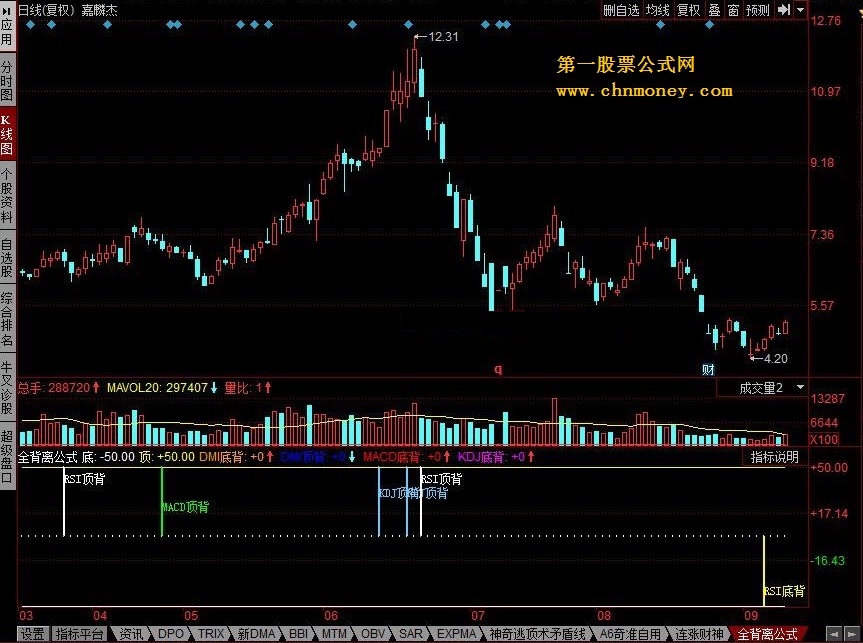Open the 牛叉诊股 sidebar tab

click(x=7, y=388)
